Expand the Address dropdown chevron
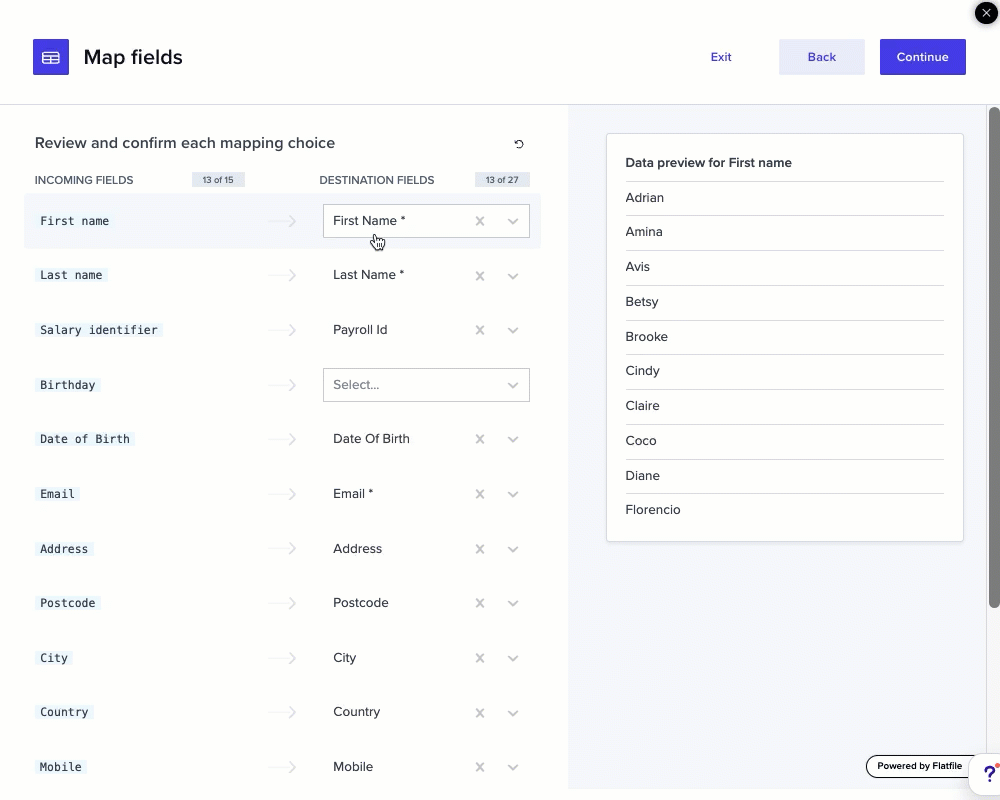Screen dimensions: 1000x800 click(513, 549)
